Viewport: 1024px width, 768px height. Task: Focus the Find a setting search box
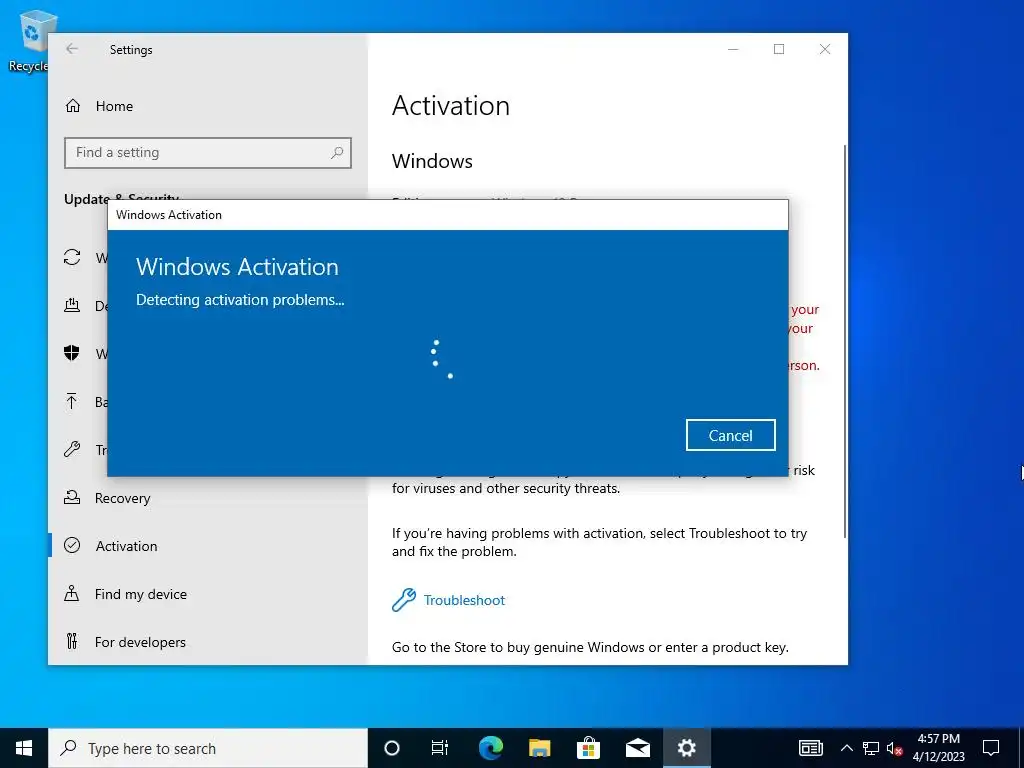[x=208, y=152]
